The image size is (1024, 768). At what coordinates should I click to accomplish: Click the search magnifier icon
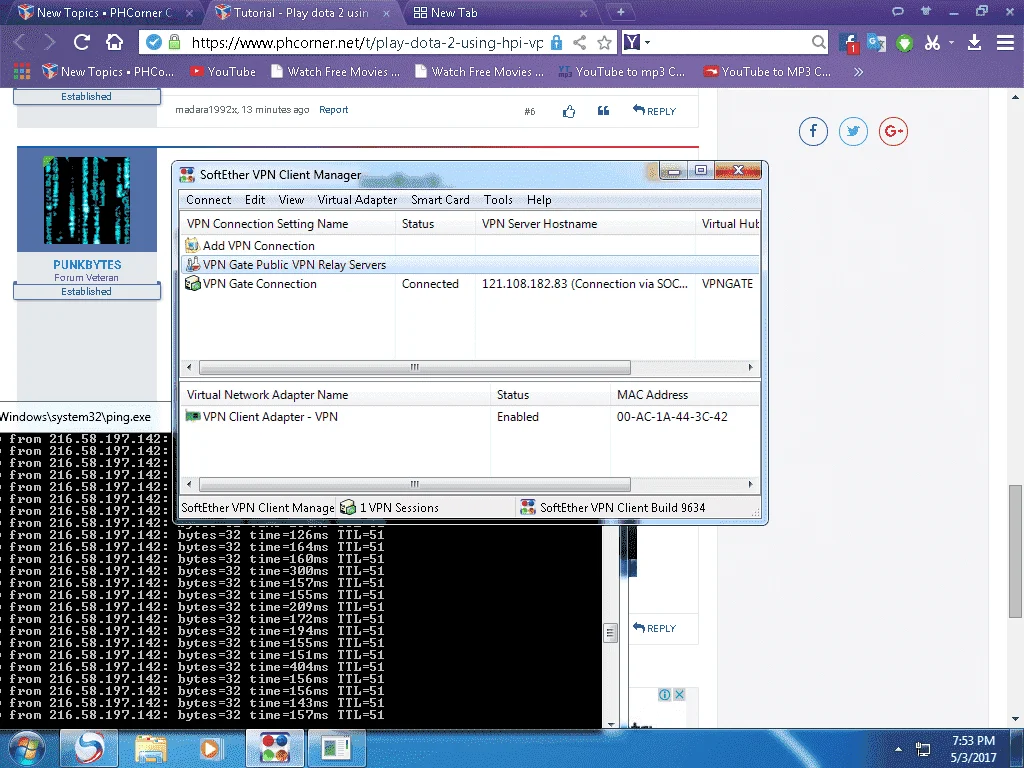coord(818,42)
